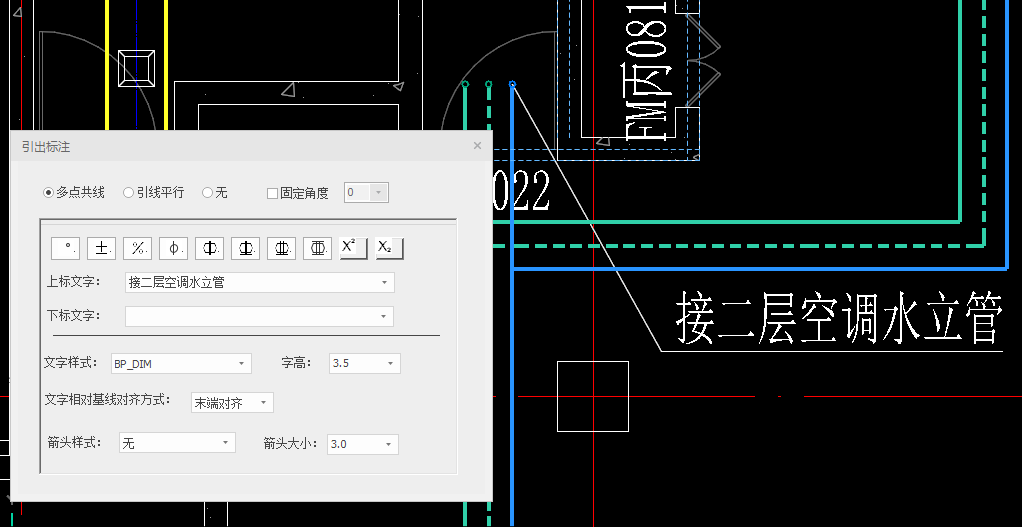Insert the double-bar rebar grade symbol
Image resolution: width=1022 pixels, height=527 pixels.
(x=317, y=248)
